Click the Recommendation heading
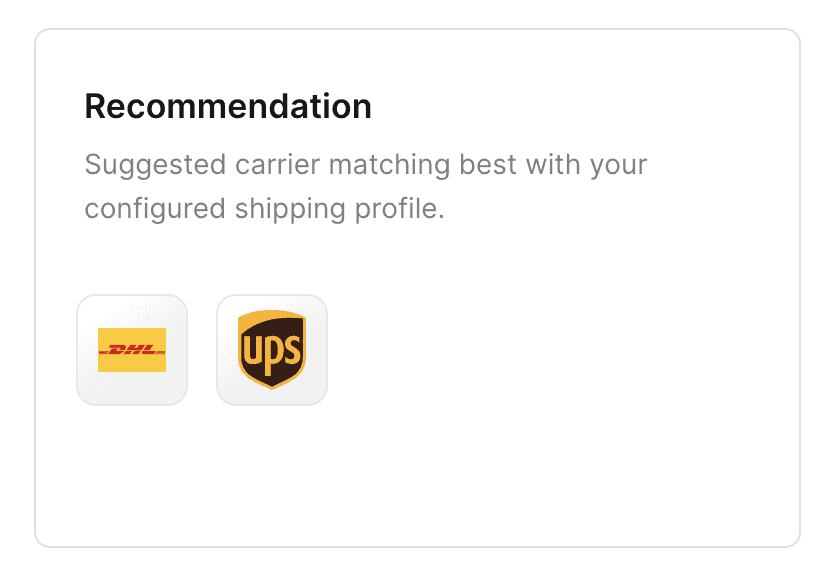The image size is (828, 582). tap(228, 106)
